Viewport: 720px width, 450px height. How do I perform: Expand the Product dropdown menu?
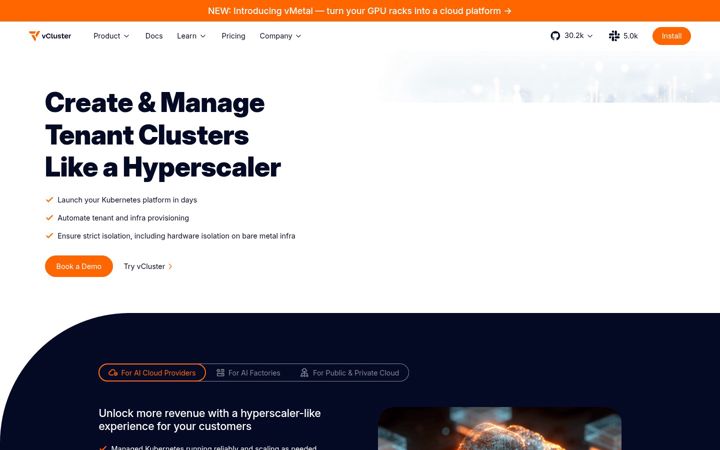[x=111, y=36]
